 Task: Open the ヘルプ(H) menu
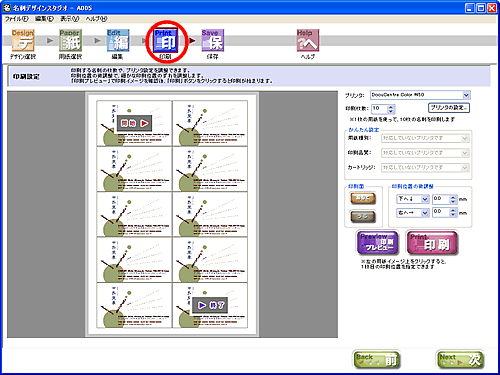[96, 19]
